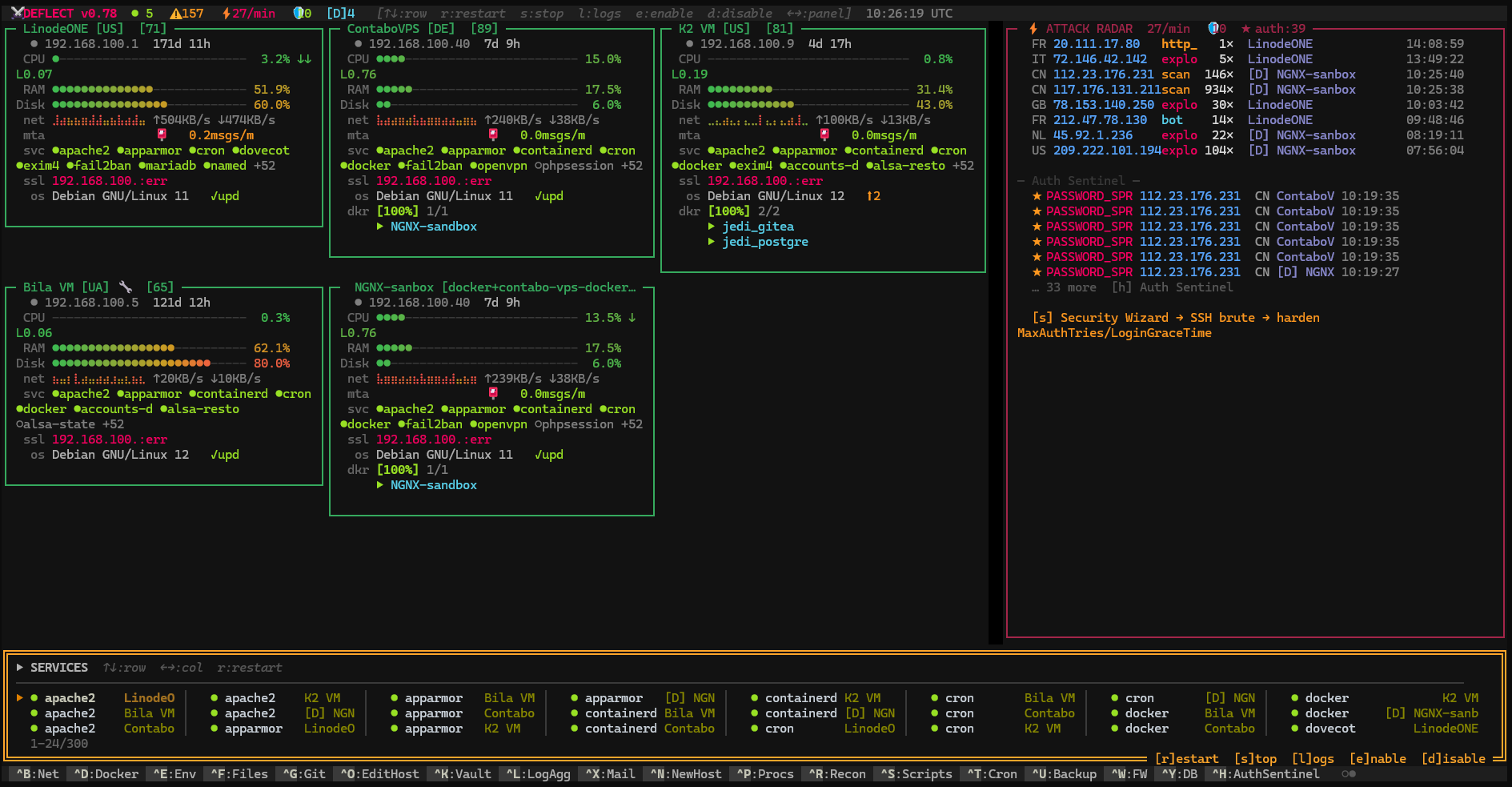Click the [e]nable service button

[x=1378, y=759]
